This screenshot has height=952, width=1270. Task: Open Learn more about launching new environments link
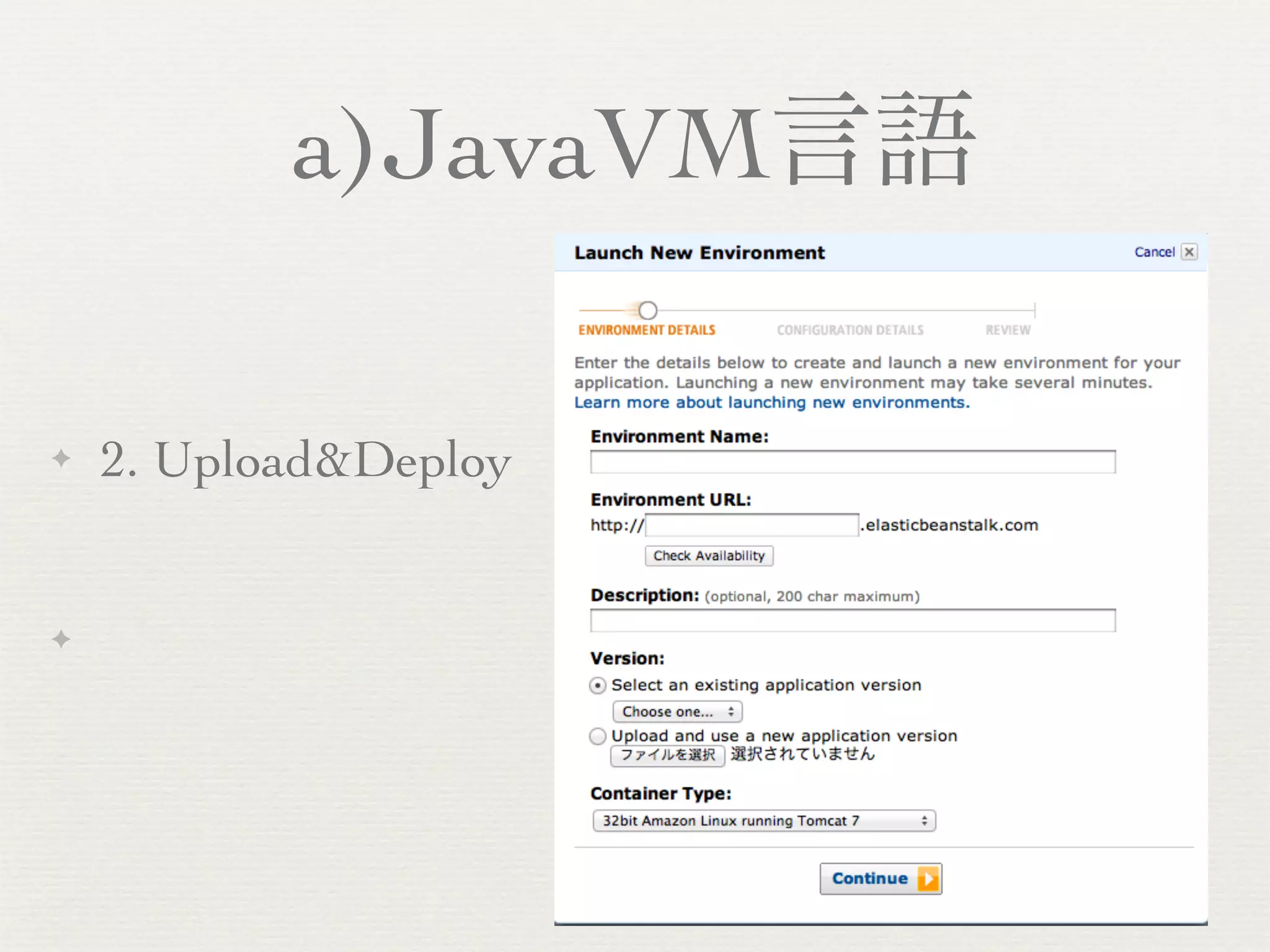click(771, 403)
